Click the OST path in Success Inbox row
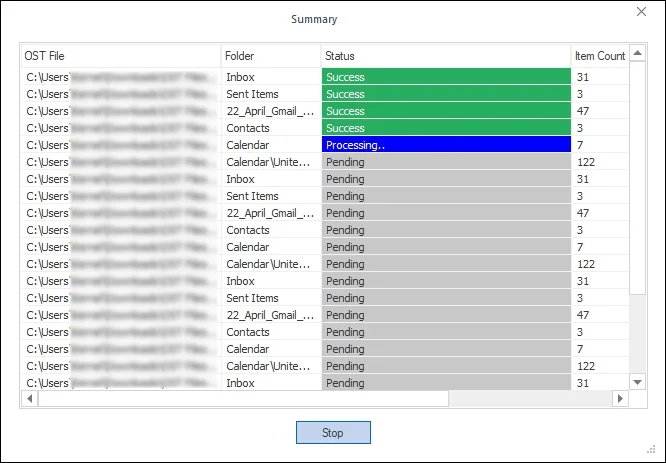The image size is (666, 463). pos(121,77)
